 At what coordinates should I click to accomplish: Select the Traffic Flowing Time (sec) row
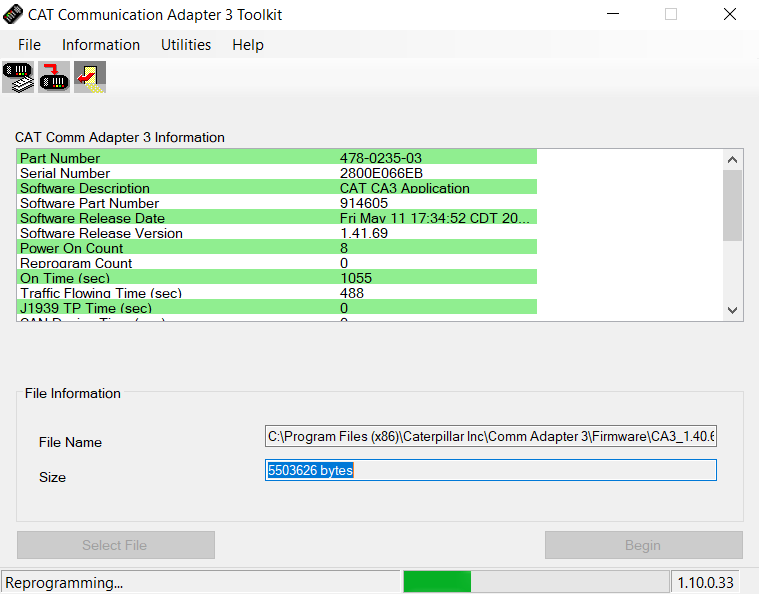[277, 292]
